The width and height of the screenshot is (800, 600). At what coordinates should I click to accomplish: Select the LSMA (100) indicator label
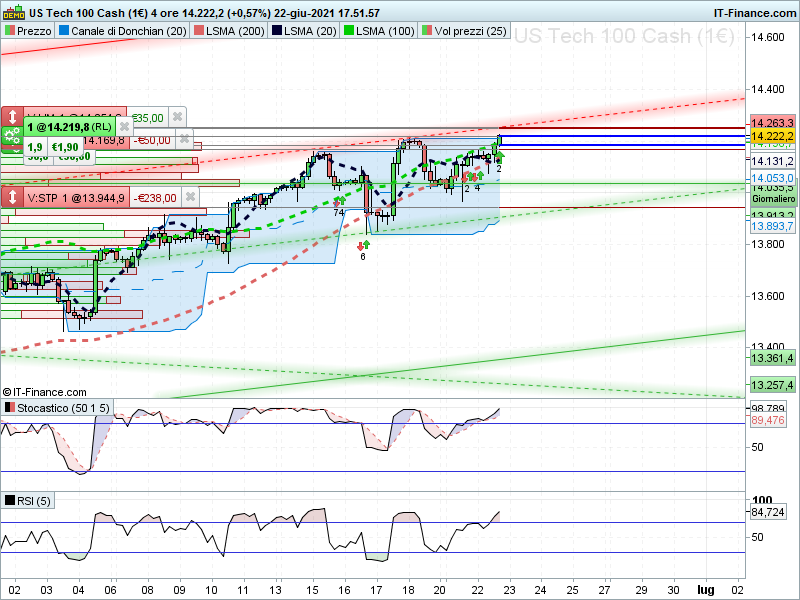click(x=379, y=31)
